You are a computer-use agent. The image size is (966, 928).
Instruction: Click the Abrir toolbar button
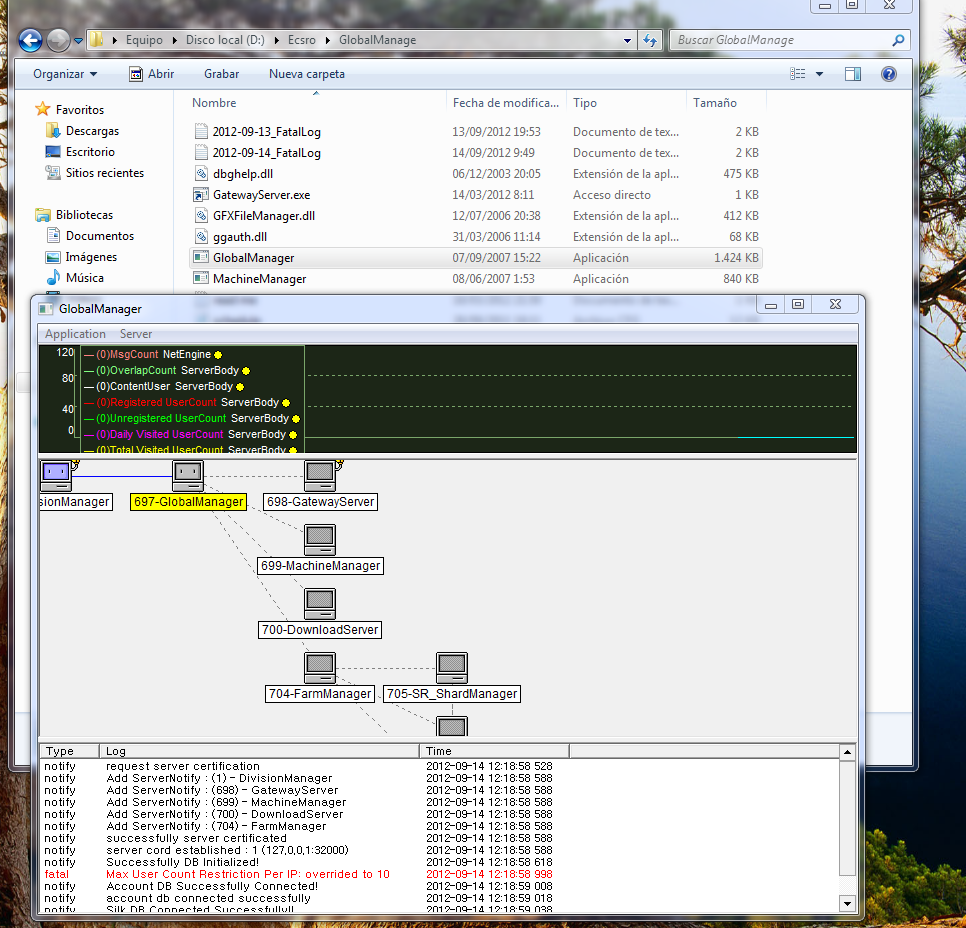pos(152,74)
